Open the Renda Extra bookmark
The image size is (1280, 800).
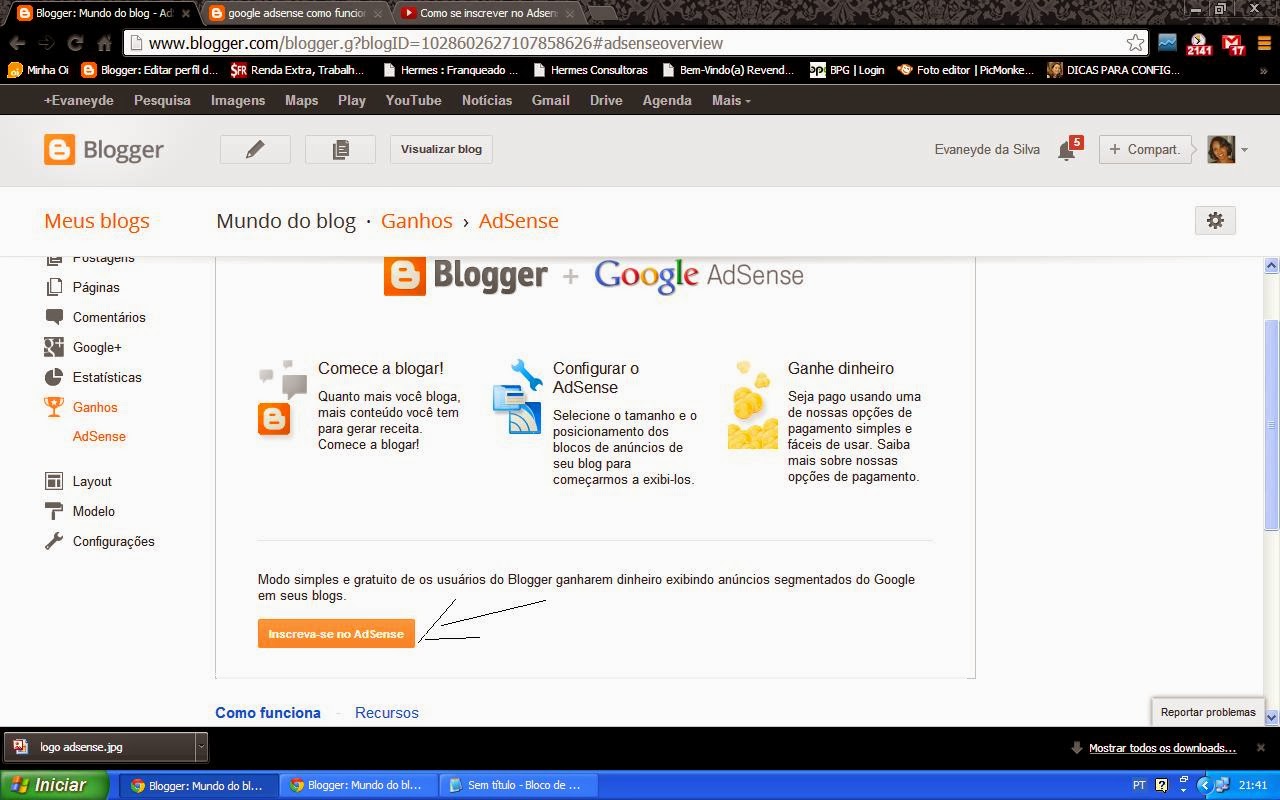click(298, 70)
